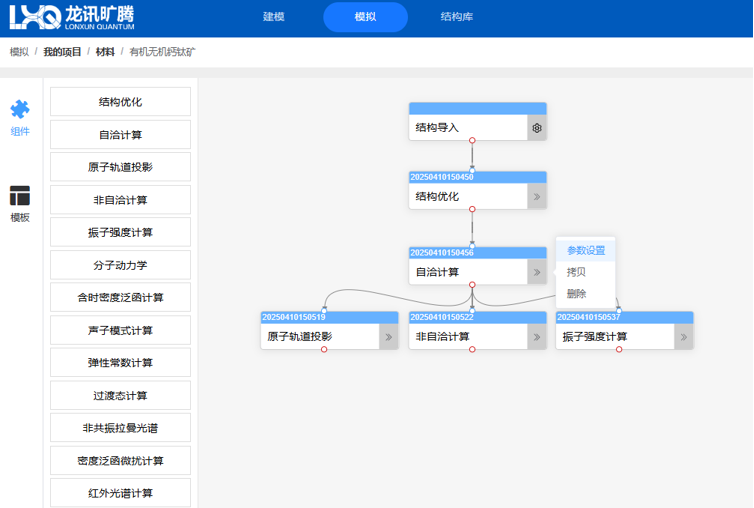Click the 分子动力学 component button
This screenshot has height=508, width=754.
120,265
